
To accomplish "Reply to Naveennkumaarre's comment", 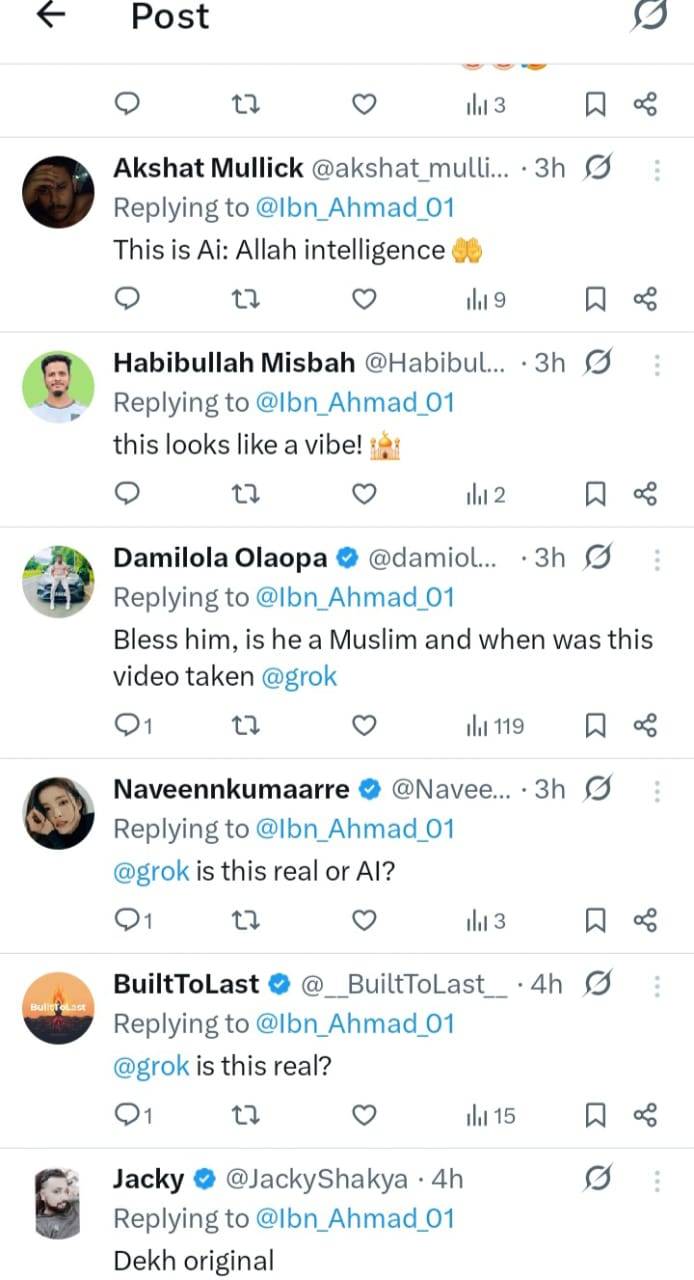I will pos(132,920).
